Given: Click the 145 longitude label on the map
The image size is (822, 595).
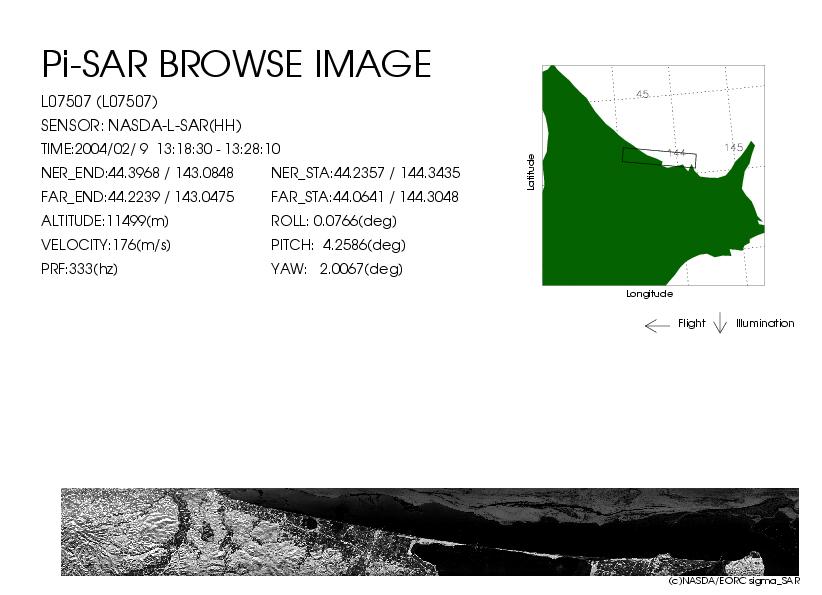Looking at the screenshot, I should (734, 147).
